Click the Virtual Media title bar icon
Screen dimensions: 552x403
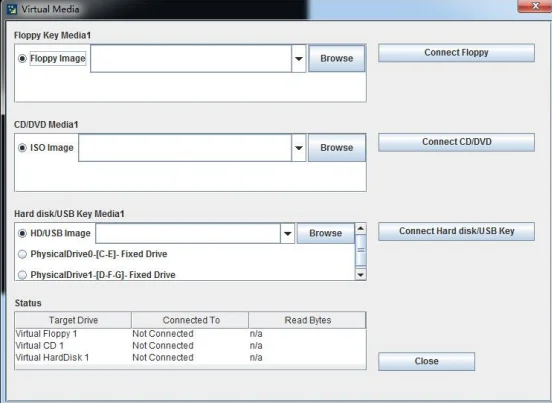[12, 9]
